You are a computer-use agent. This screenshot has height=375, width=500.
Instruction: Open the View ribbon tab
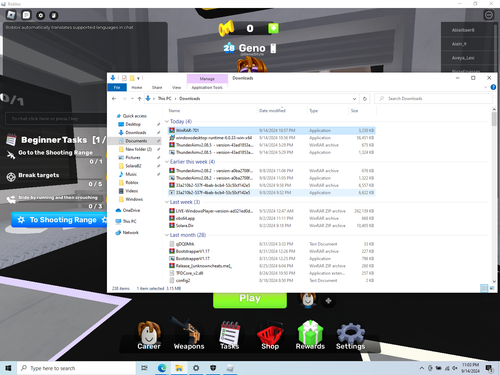(176, 87)
